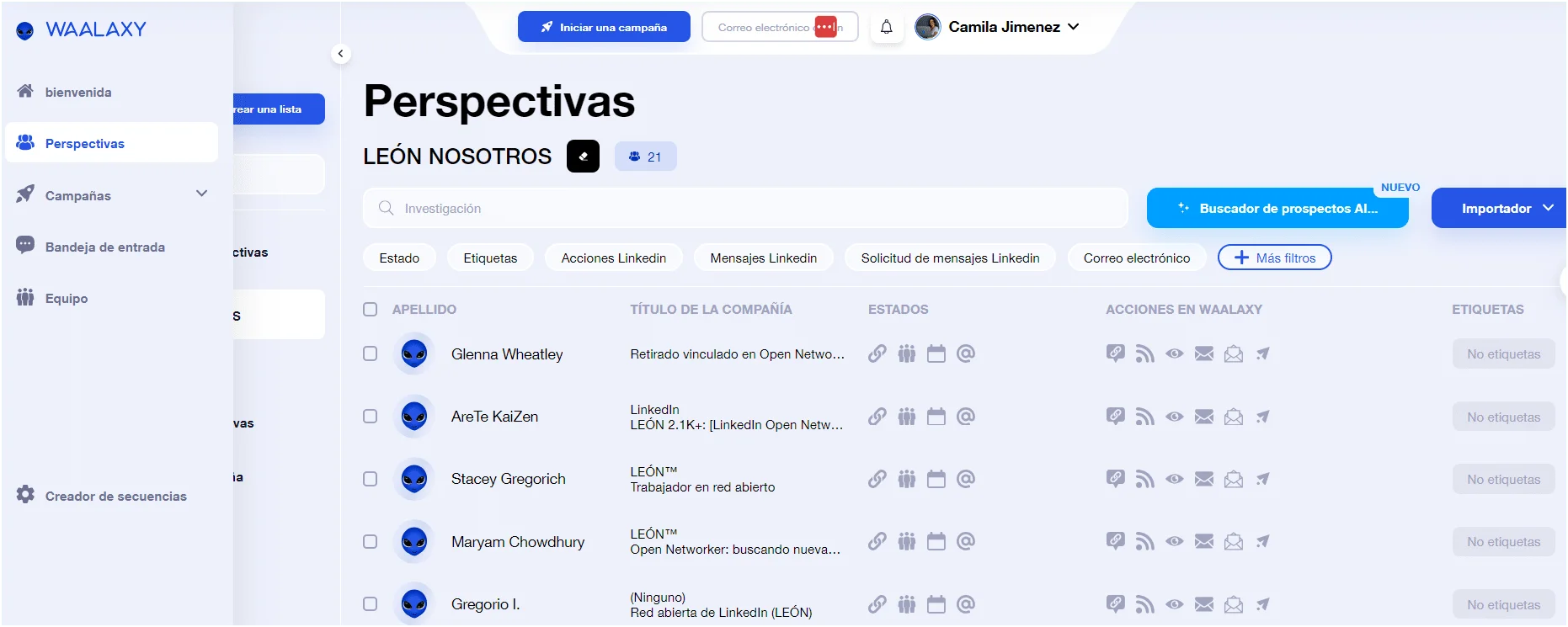Click follow (RSS) icon for AreTe KaiZen

[x=1145, y=417]
